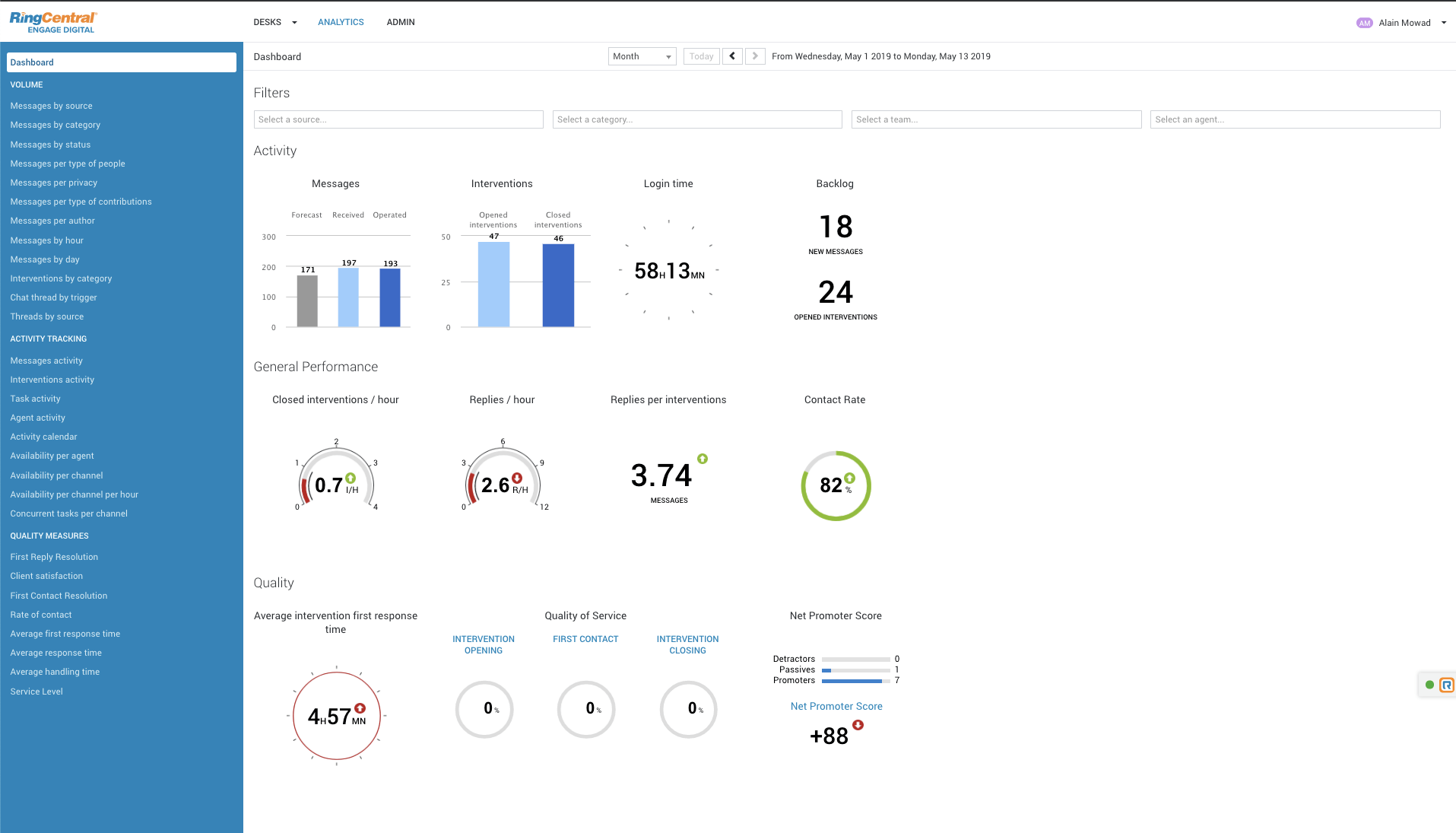Open the Select a team filter
The height and width of the screenshot is (833, 1456).
[996, 119]
